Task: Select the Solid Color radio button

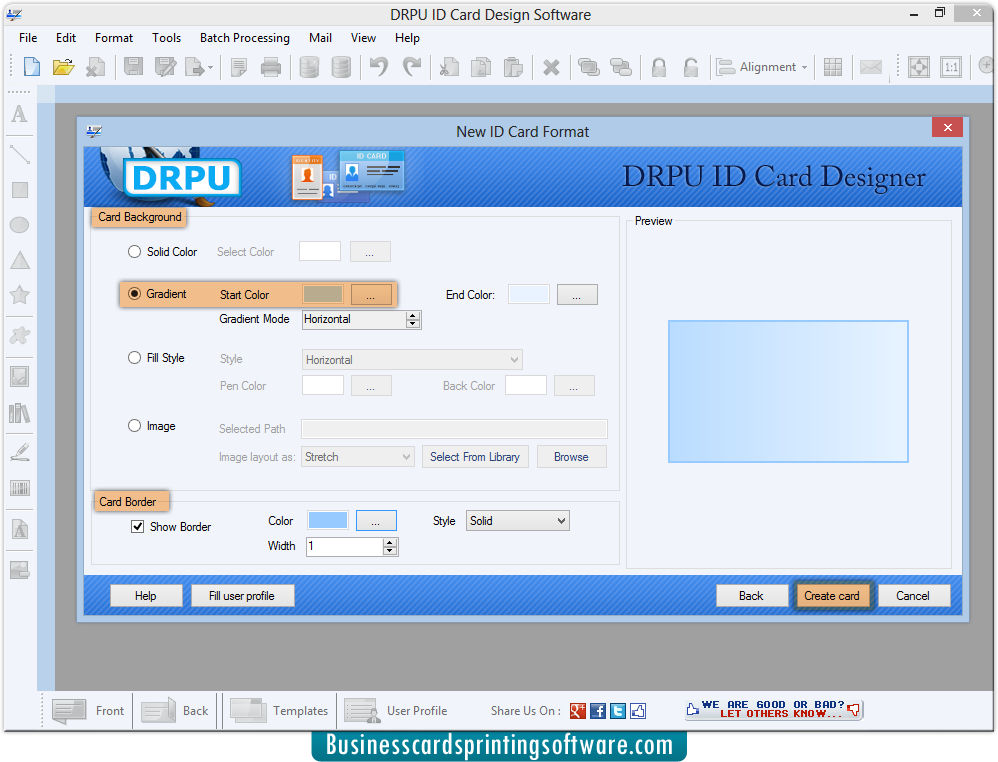Action: pyautogui.click(x=134, y=251)
